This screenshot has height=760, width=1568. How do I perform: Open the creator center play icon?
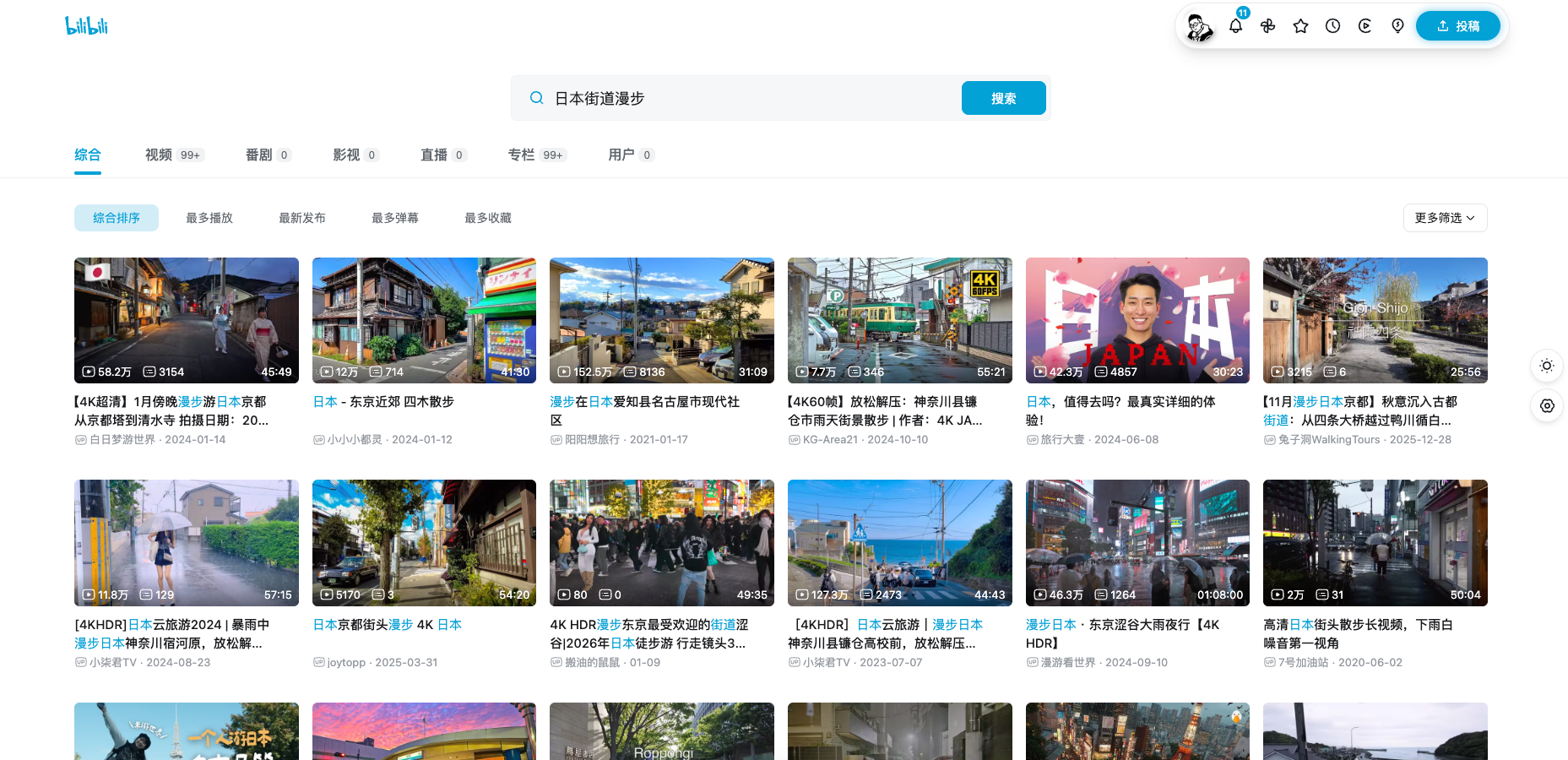(1365, 26)
